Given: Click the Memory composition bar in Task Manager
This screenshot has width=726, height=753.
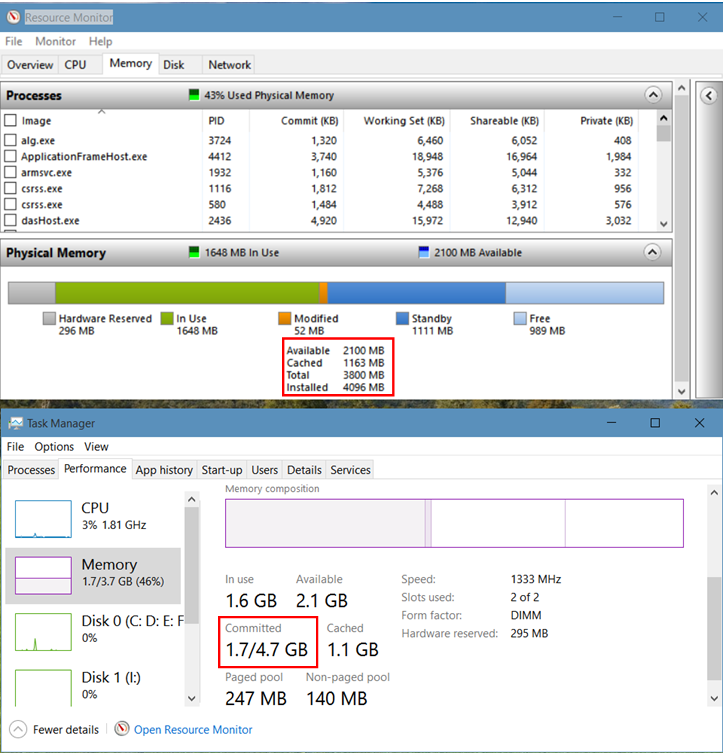Looking at the screenshot, I should coord(454,523).
